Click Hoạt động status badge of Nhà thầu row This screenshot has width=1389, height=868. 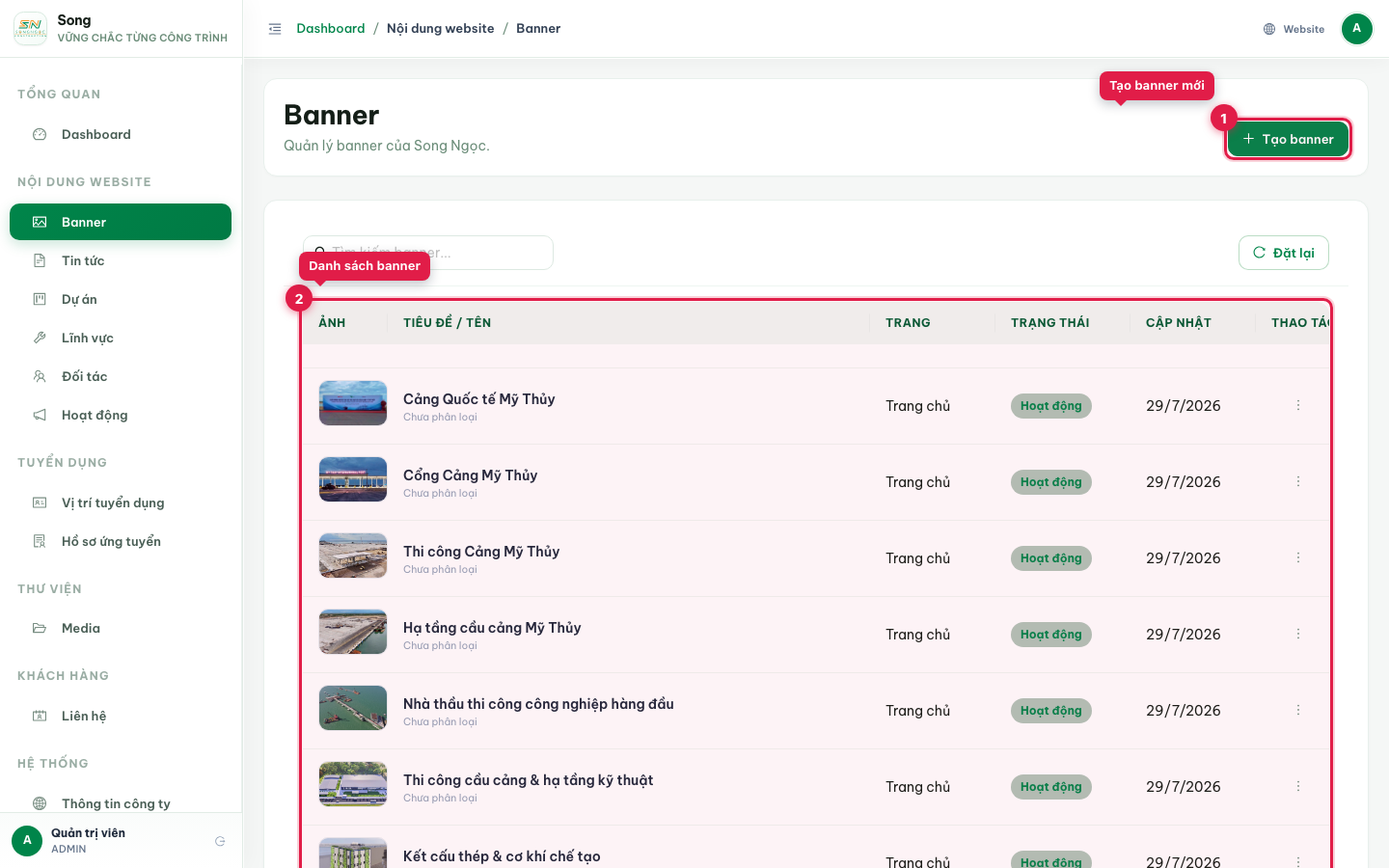pos(1051,711)
